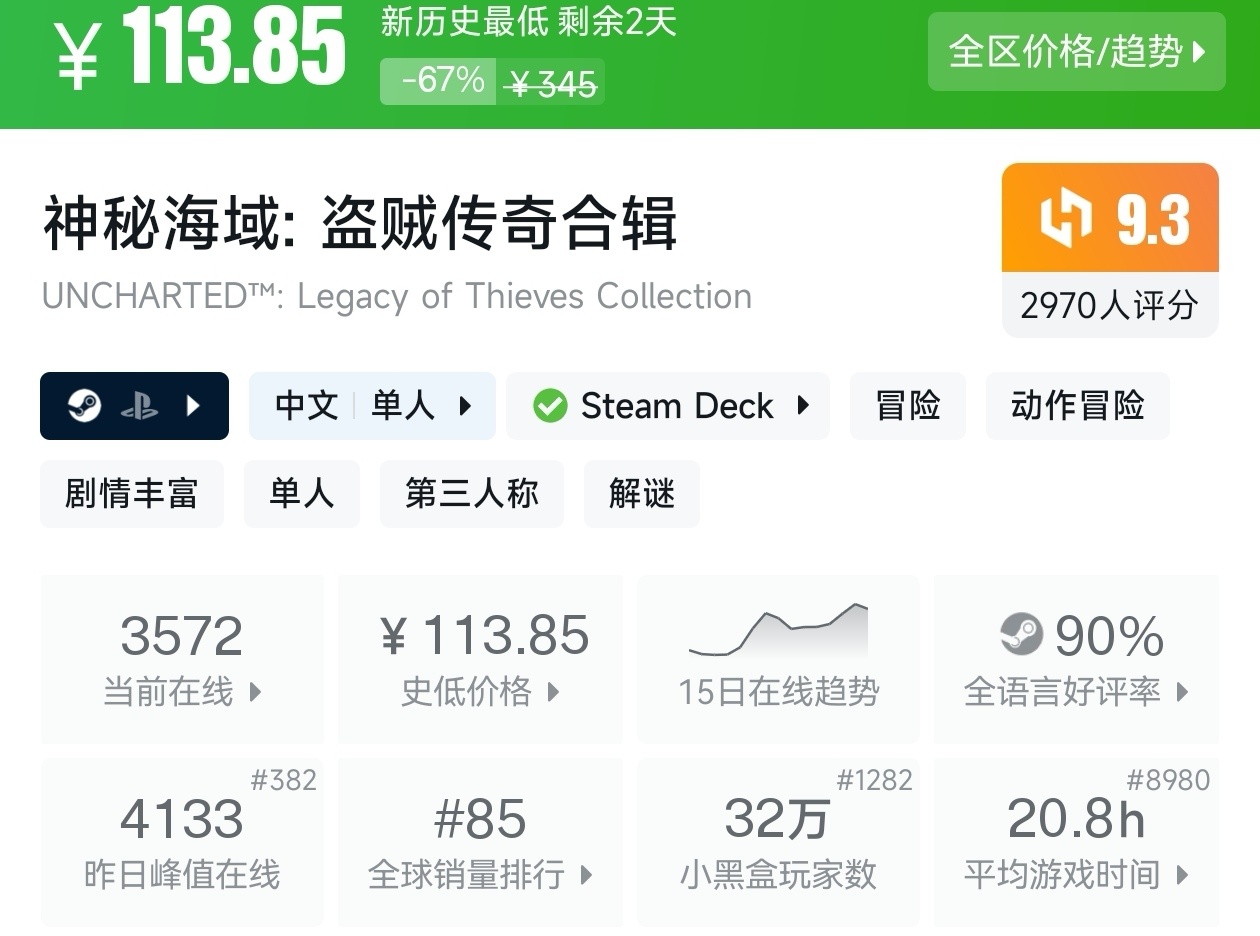Viewport: 1260px width, 936px height.
Task: Expand platform selector arrow next to PlayStation
Action: pos(194,406)
